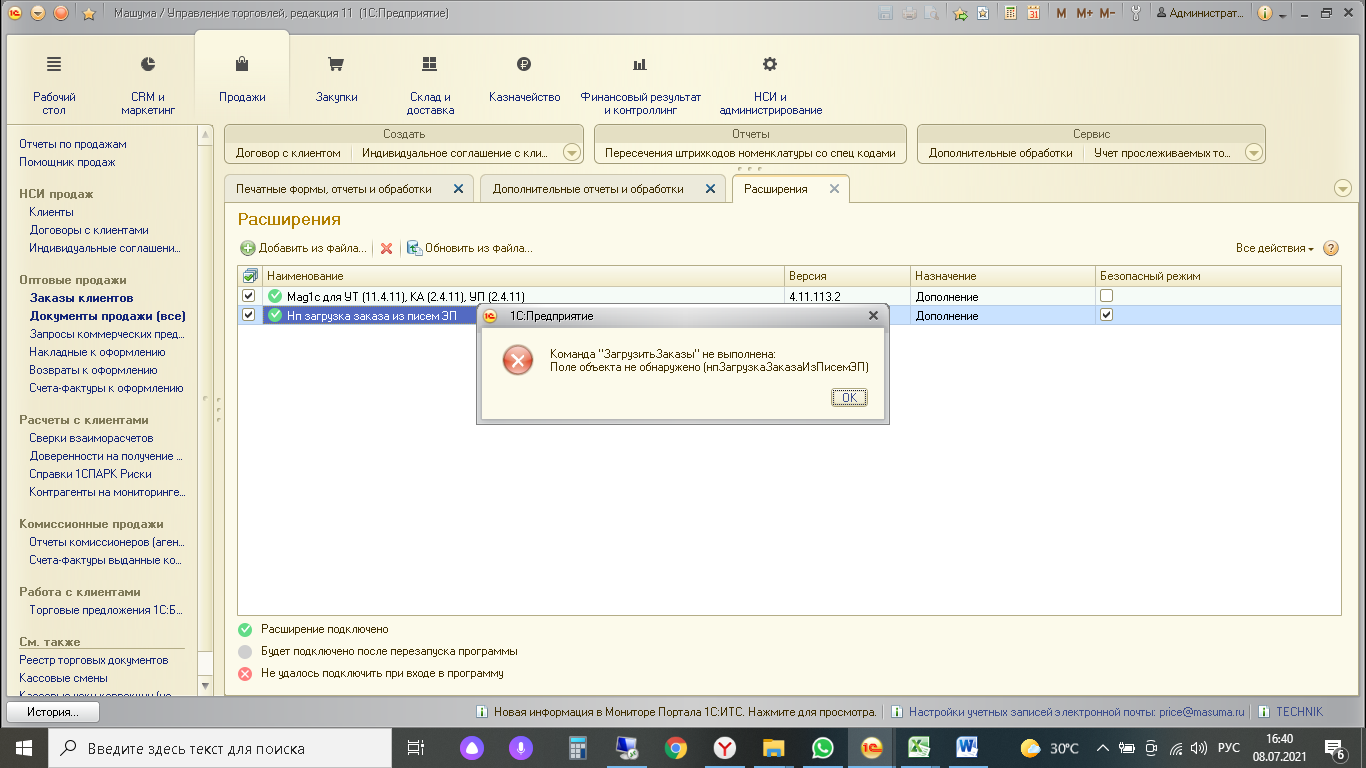Image resolution: width=1366 pixels, height=768 pixels.
Task: Open the CRM и маркетинг section
Action: [148, 84]
